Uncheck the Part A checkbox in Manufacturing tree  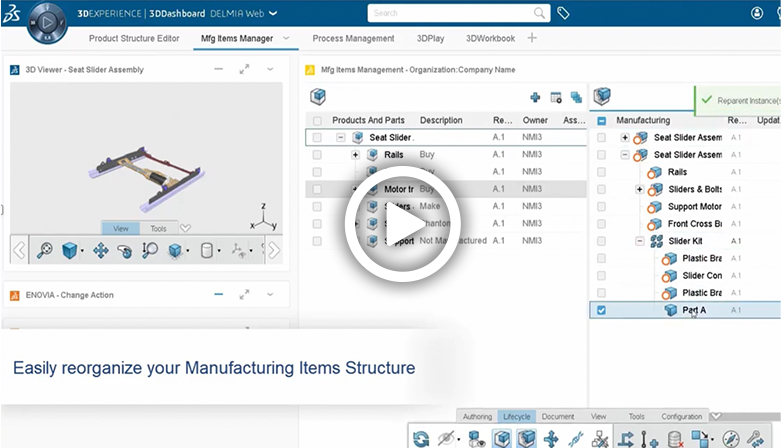(602, 310)
